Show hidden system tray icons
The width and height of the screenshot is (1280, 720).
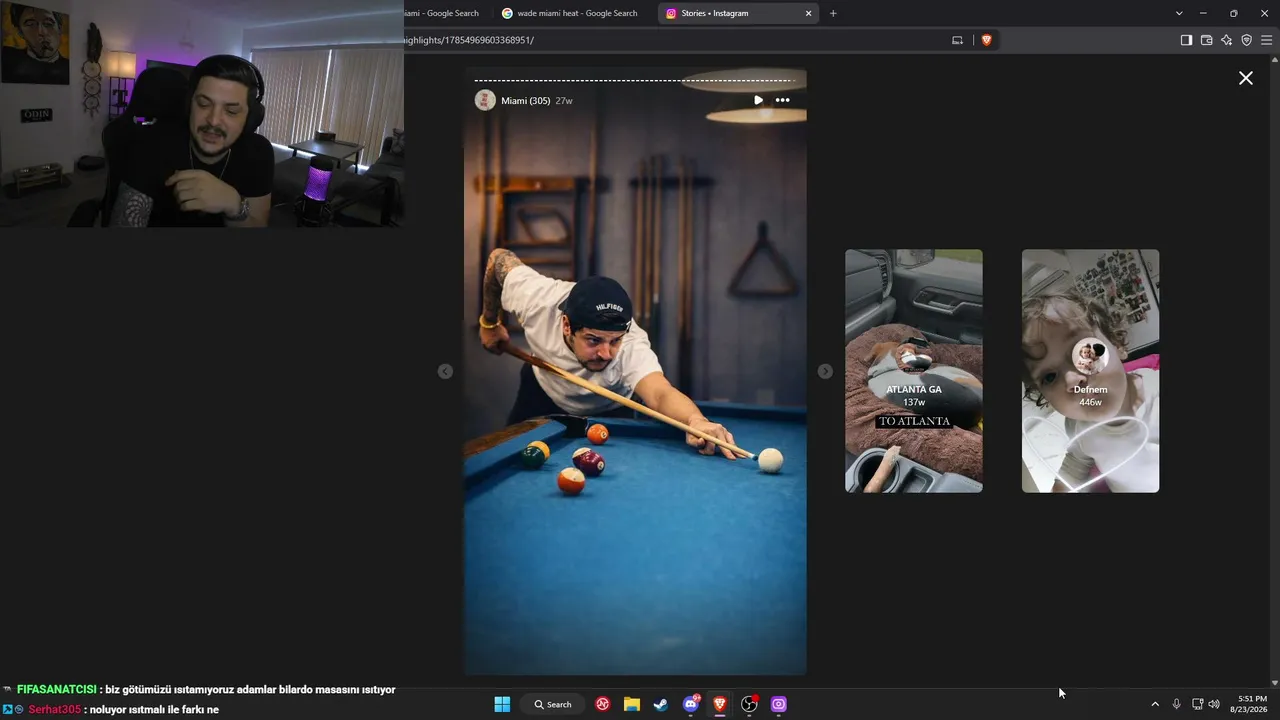pyautogui.click(x=1155, y=704)
